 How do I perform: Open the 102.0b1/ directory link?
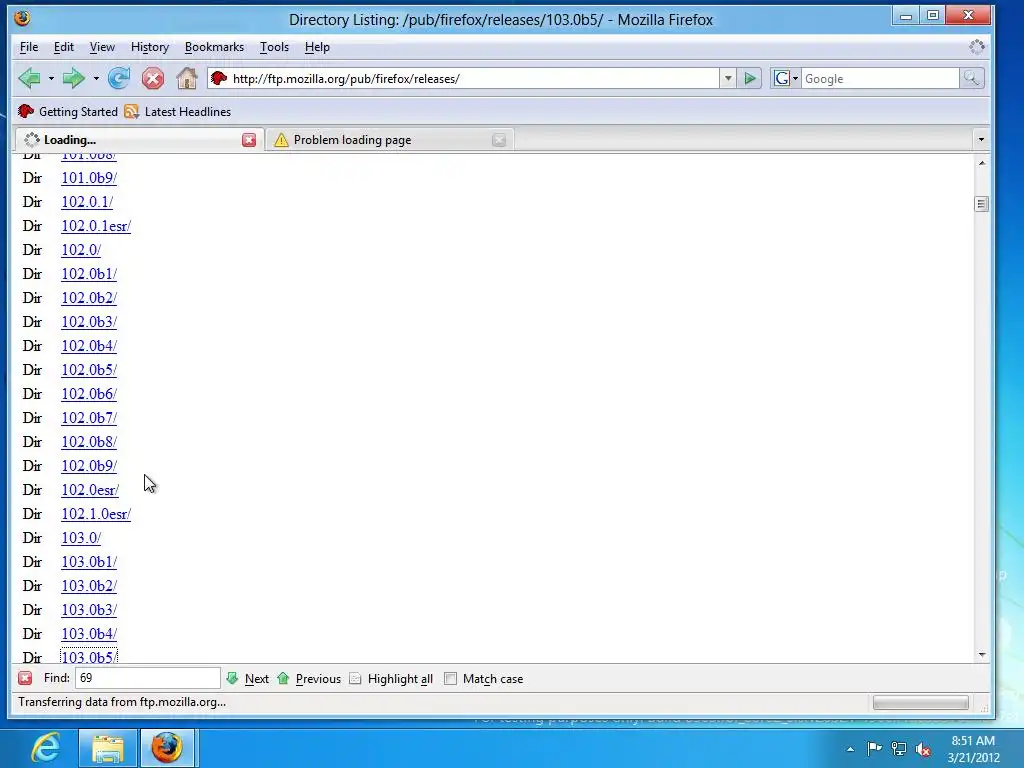89,274
